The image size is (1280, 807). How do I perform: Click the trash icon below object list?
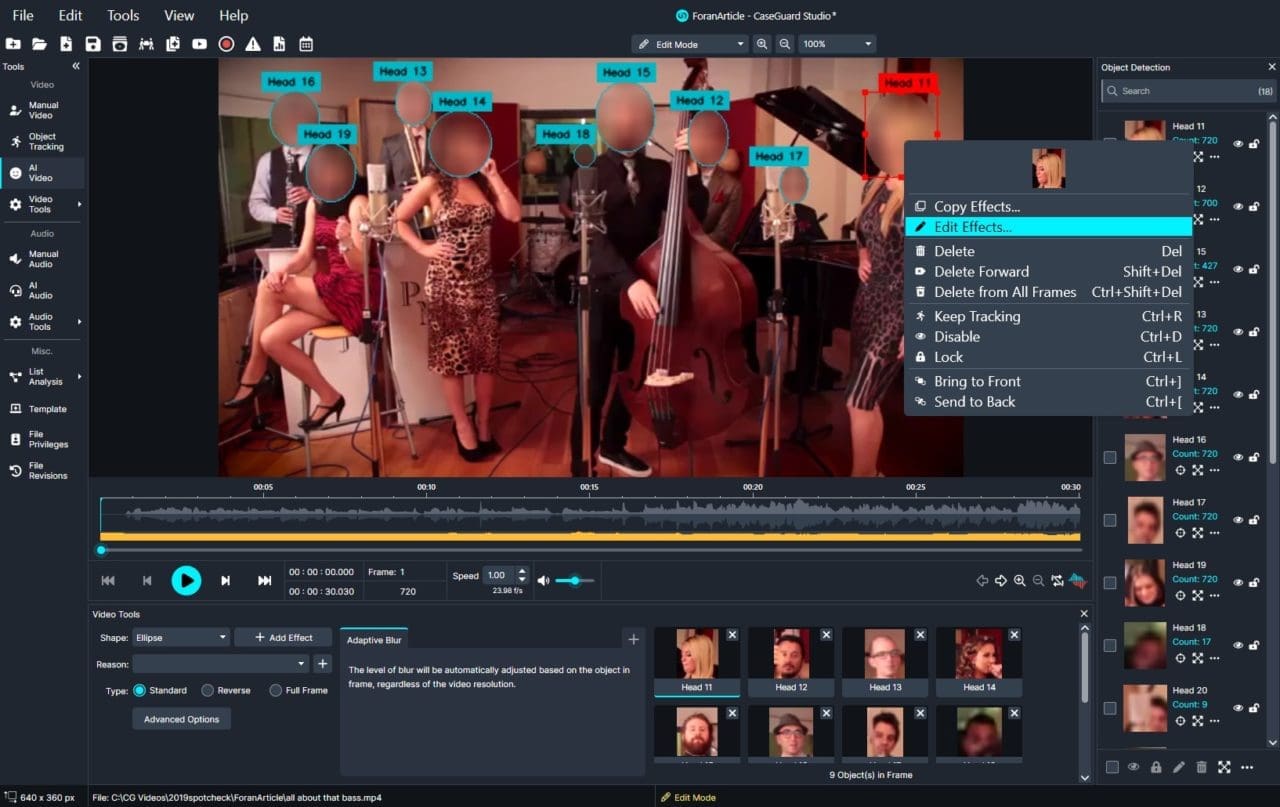click(x=1201, y=767)
